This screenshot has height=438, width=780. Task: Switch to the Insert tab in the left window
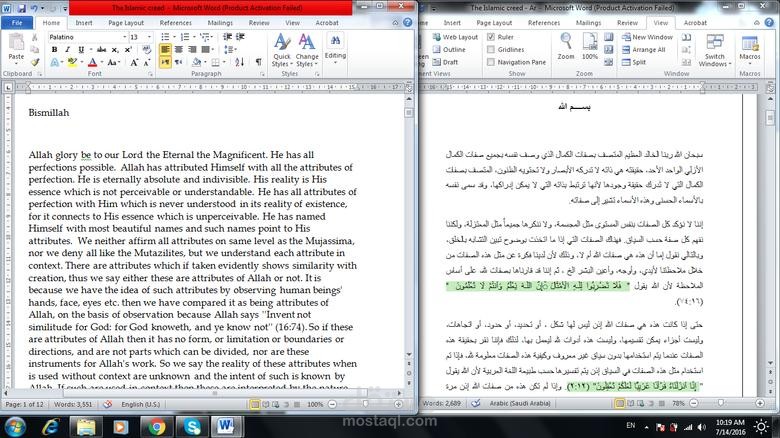[x=84, y=22]
